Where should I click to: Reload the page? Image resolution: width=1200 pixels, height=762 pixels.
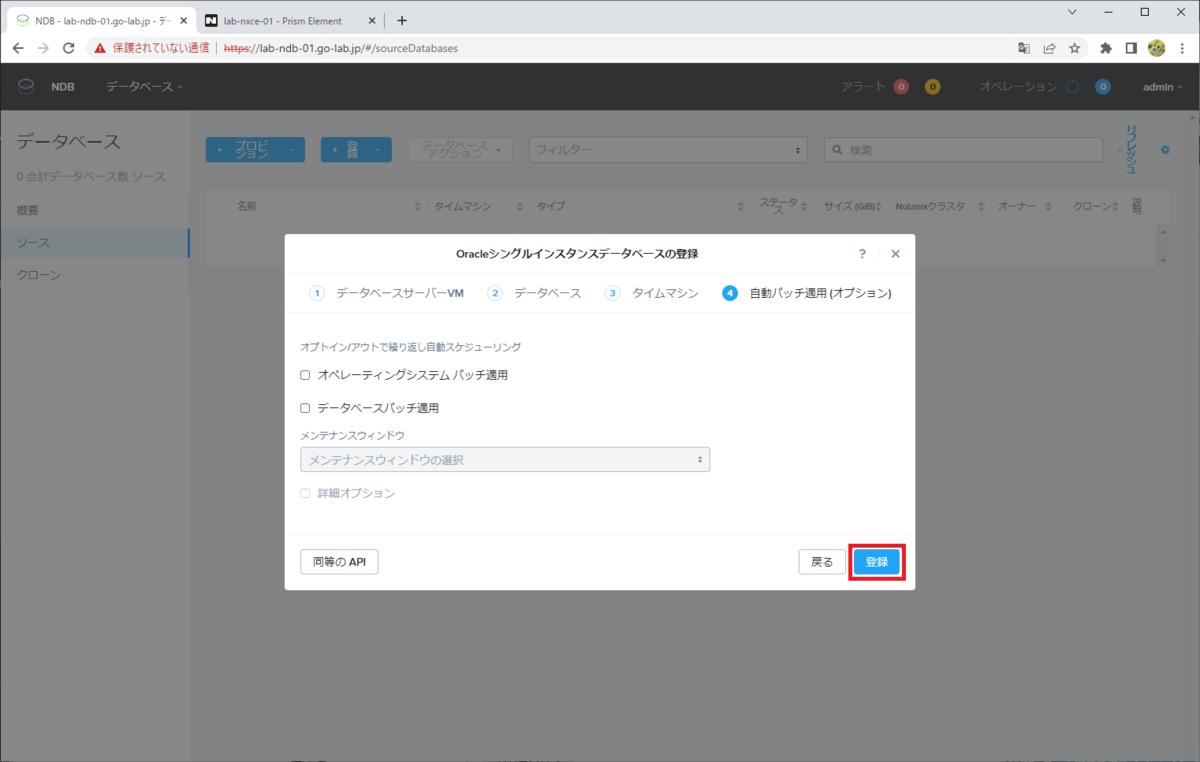pos(69,48)
